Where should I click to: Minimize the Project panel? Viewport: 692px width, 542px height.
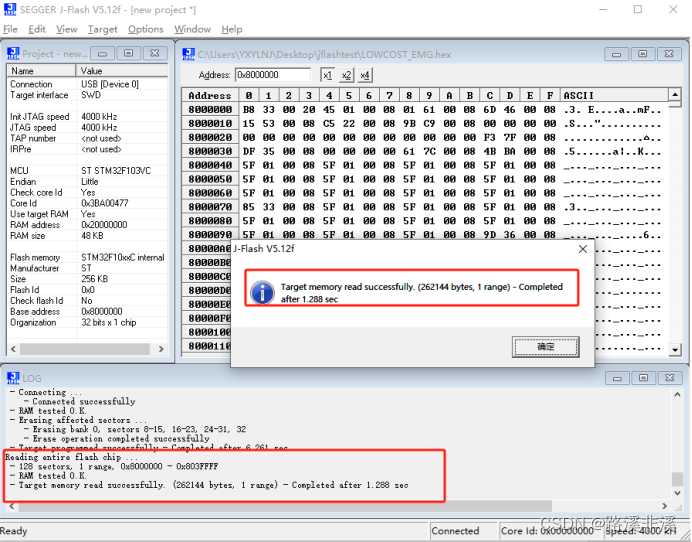click(102, 53)
